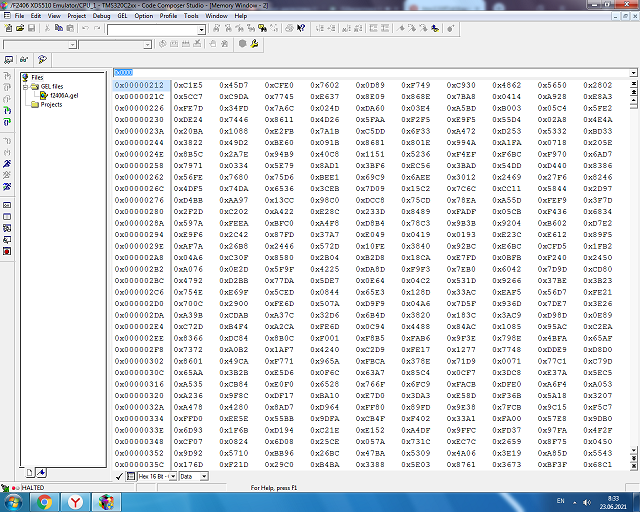The height and width of the screenshot is (512, 640).
Task: Open the View Disassembly sidebar icon
Action: [x=7, y=240]
